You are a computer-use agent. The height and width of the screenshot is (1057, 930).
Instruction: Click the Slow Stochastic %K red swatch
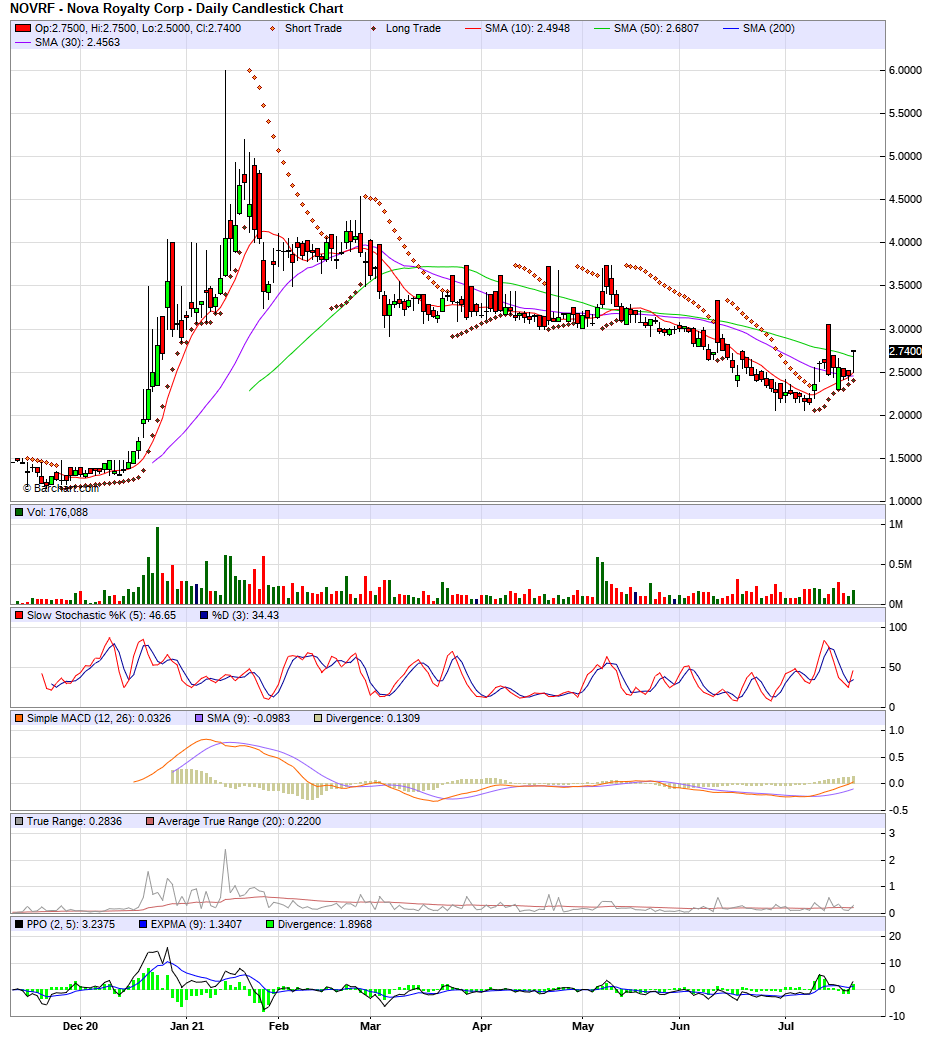pos(19,615)
